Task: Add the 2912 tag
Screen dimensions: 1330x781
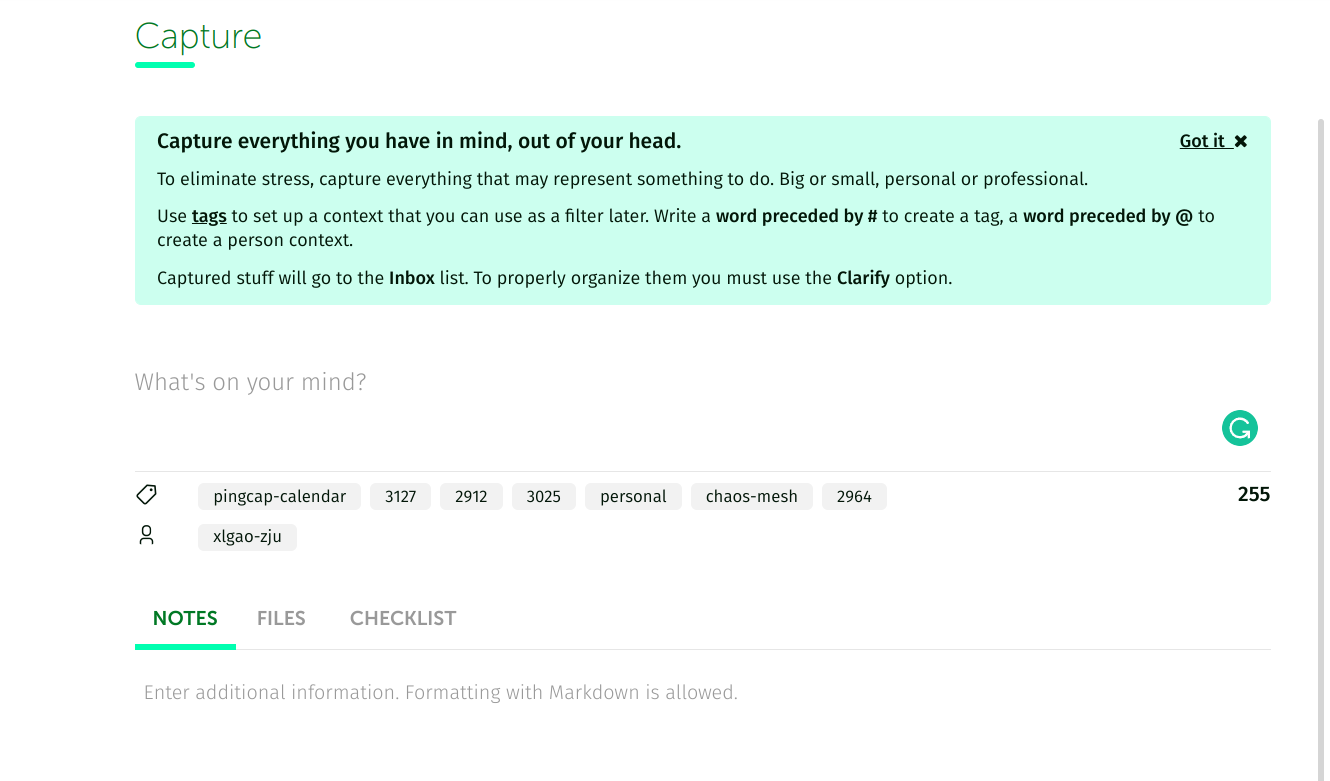Action: [471, 496]
